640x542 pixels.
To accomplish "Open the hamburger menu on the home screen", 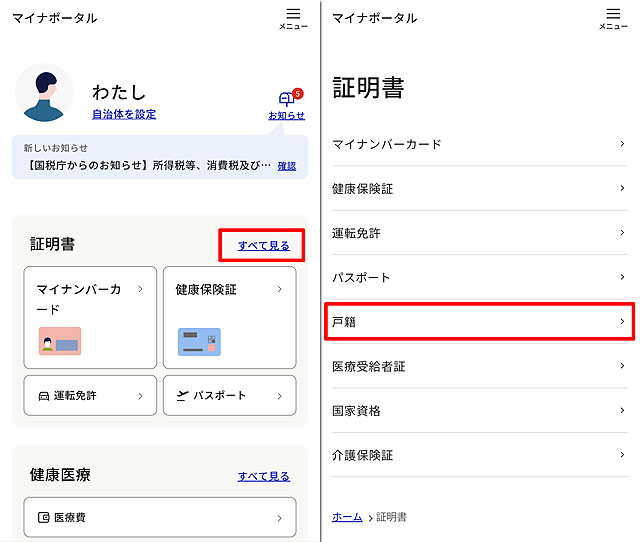I will [x=293, y=19].
